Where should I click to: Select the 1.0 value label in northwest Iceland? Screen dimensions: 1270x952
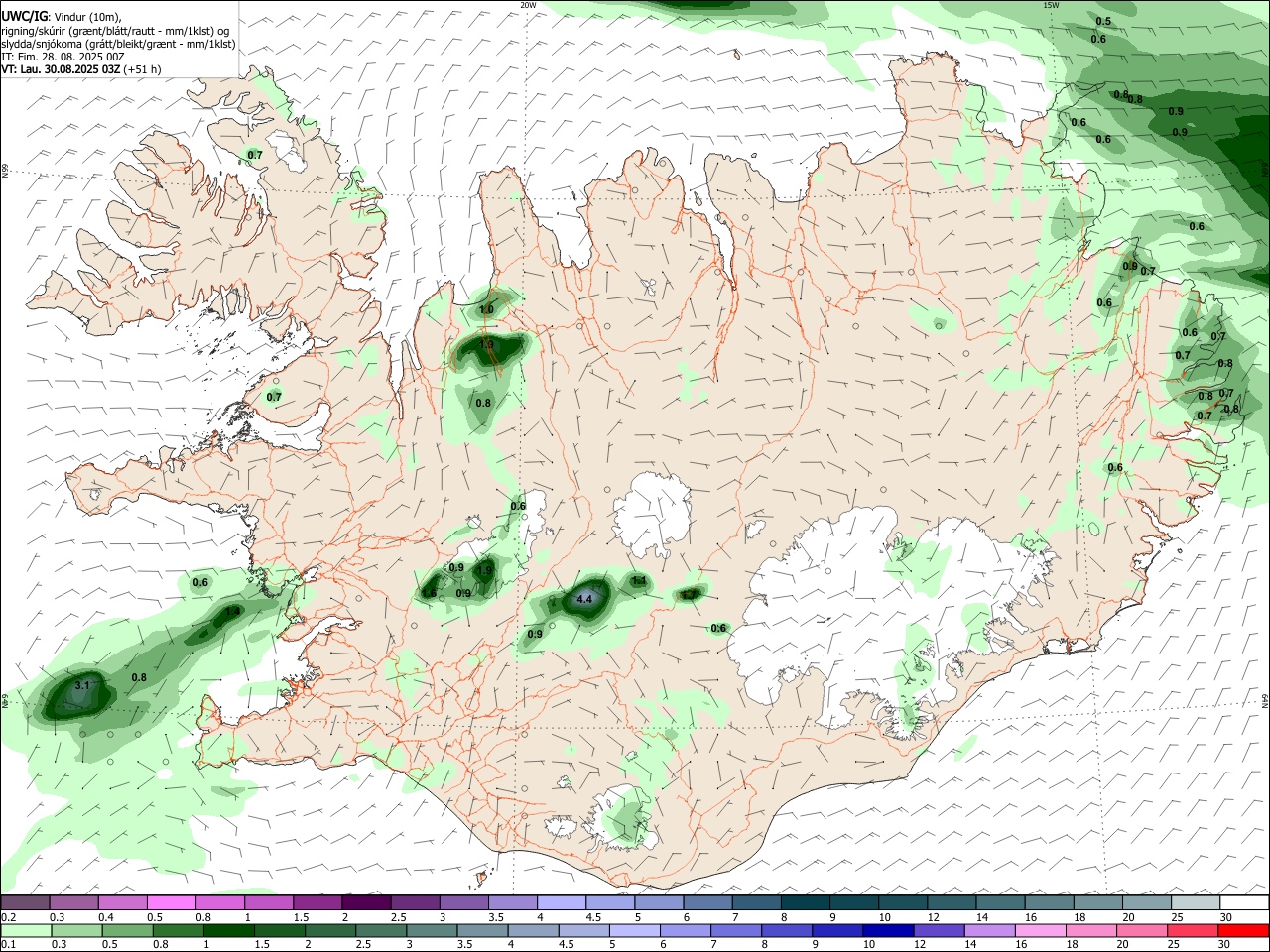tap(486, 310)
